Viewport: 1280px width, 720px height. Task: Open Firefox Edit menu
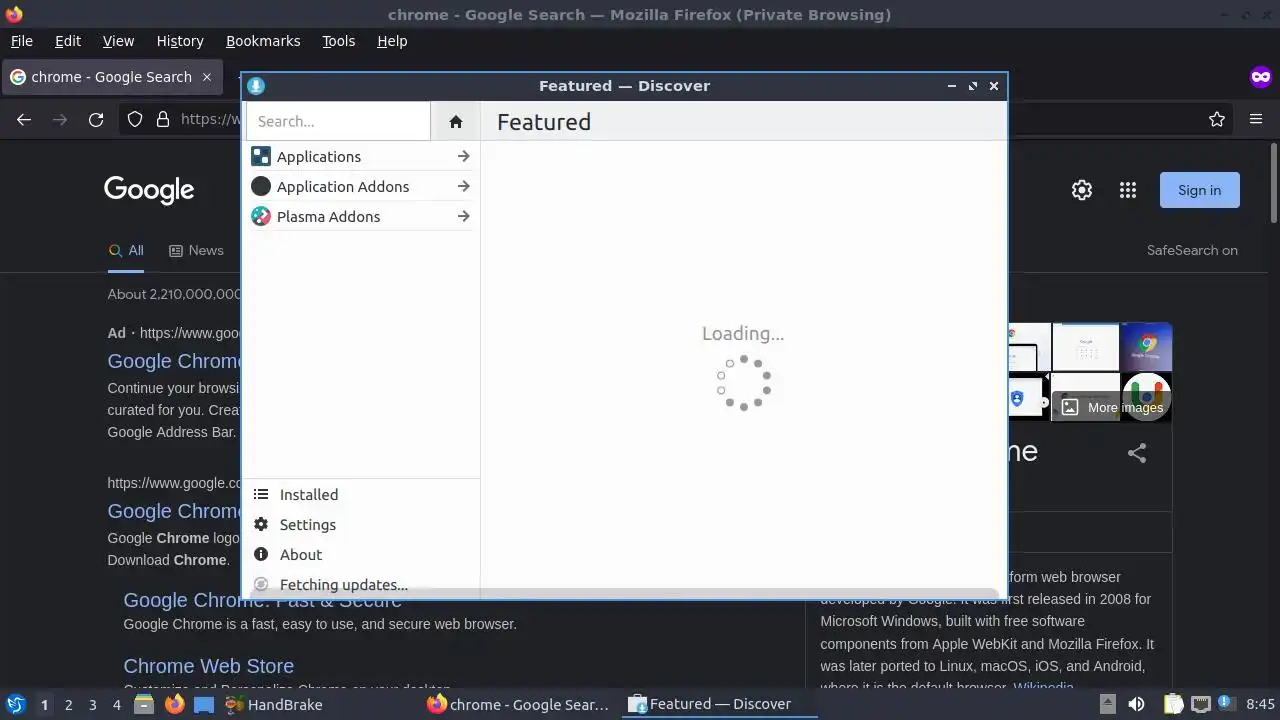point(68,41)
